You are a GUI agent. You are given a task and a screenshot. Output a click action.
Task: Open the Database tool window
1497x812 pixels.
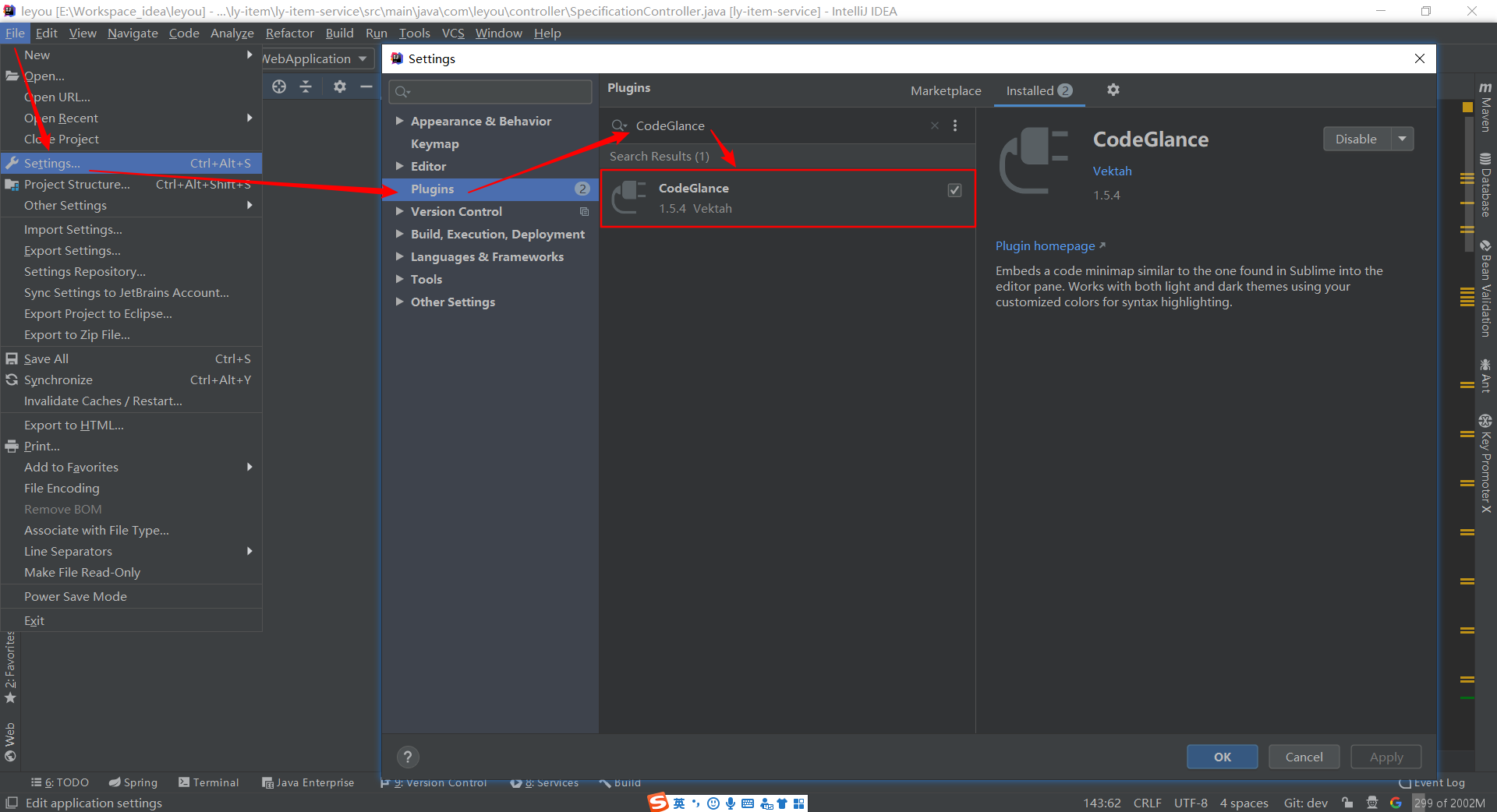coord(1485,185)
